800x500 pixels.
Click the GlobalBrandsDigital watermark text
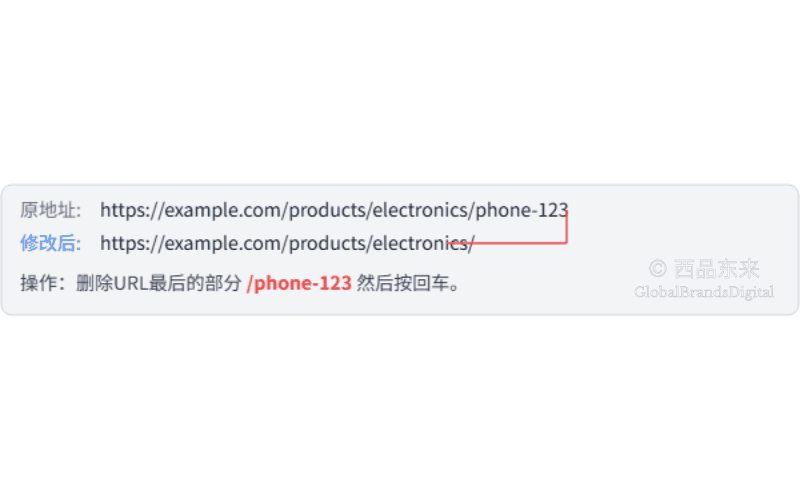tap(704, 292)
